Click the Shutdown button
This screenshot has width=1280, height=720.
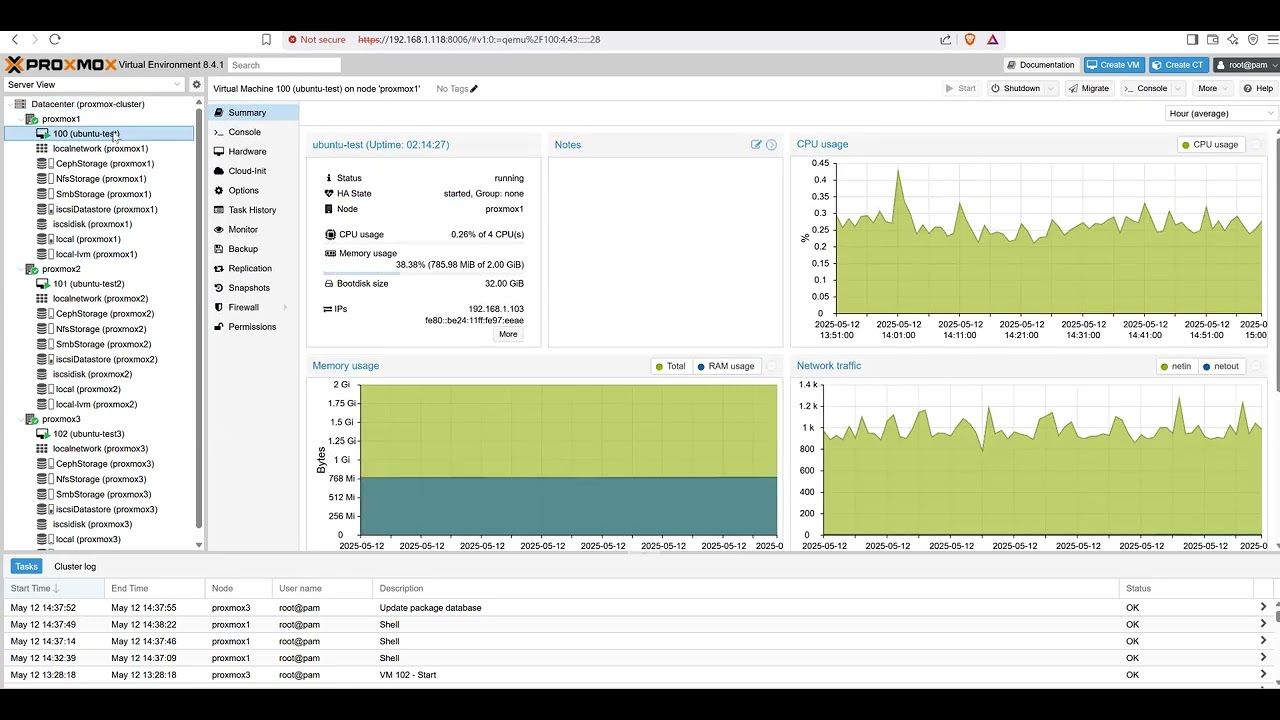(x=1015, y=89)
